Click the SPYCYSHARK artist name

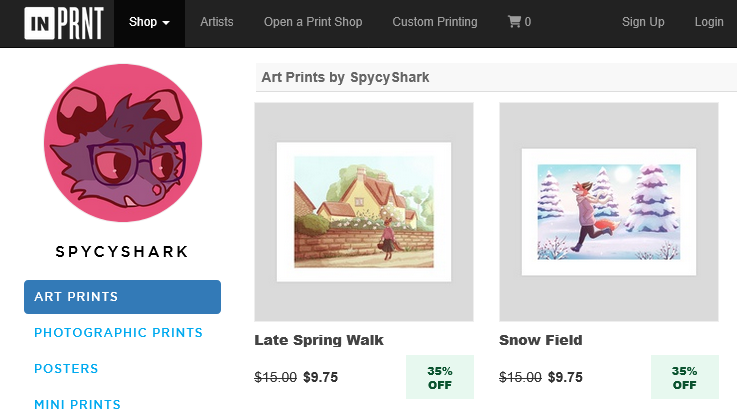point(122,252)
